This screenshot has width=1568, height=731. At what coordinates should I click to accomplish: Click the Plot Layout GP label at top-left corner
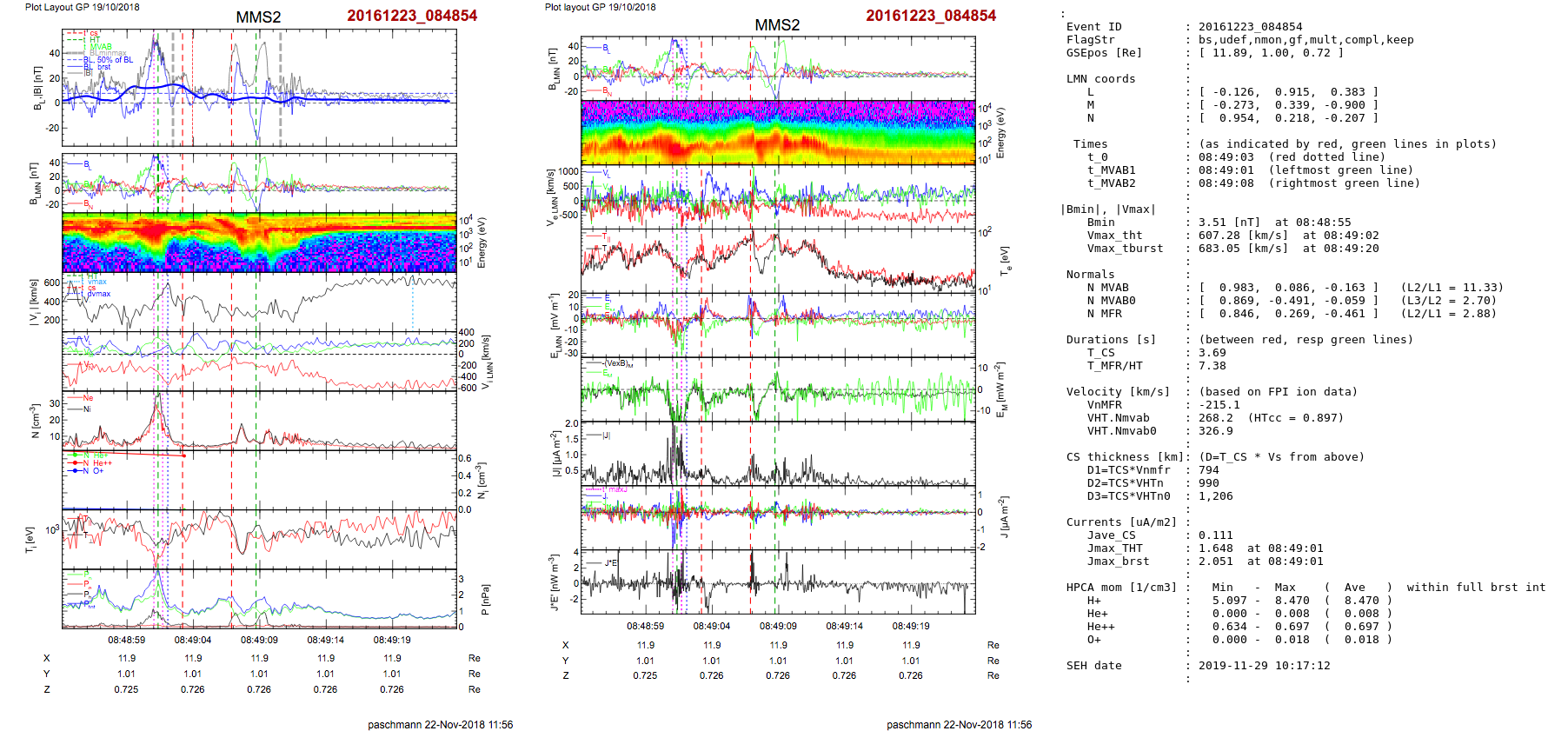[x=82, y=7]
